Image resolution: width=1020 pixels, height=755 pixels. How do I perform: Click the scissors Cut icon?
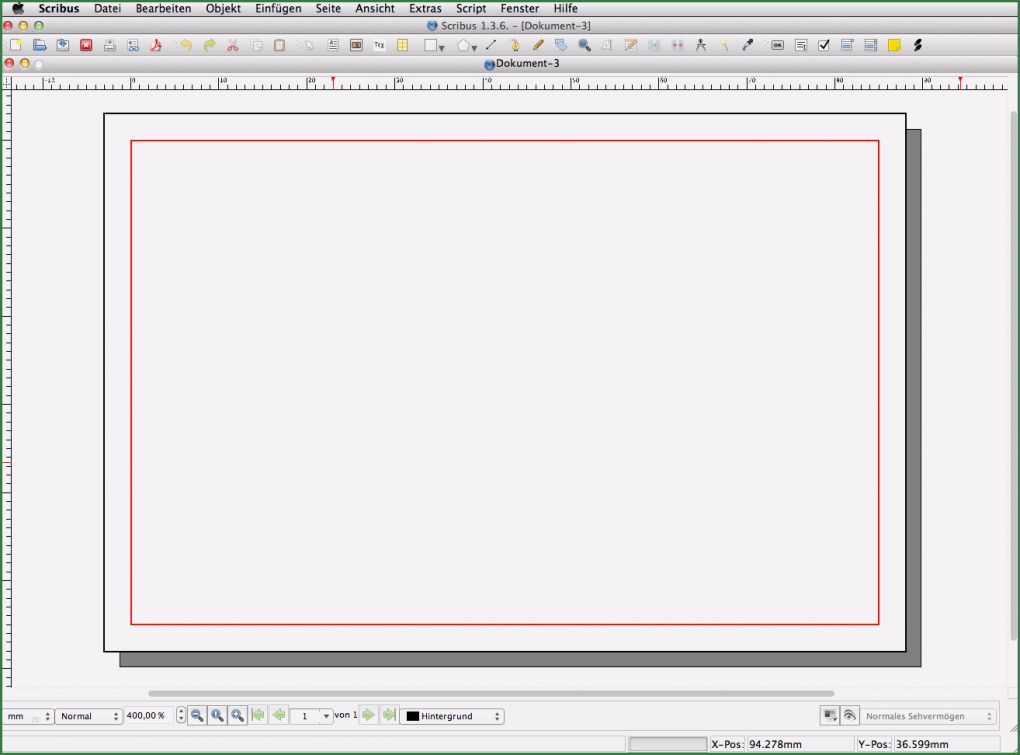[x=232, y=45]
